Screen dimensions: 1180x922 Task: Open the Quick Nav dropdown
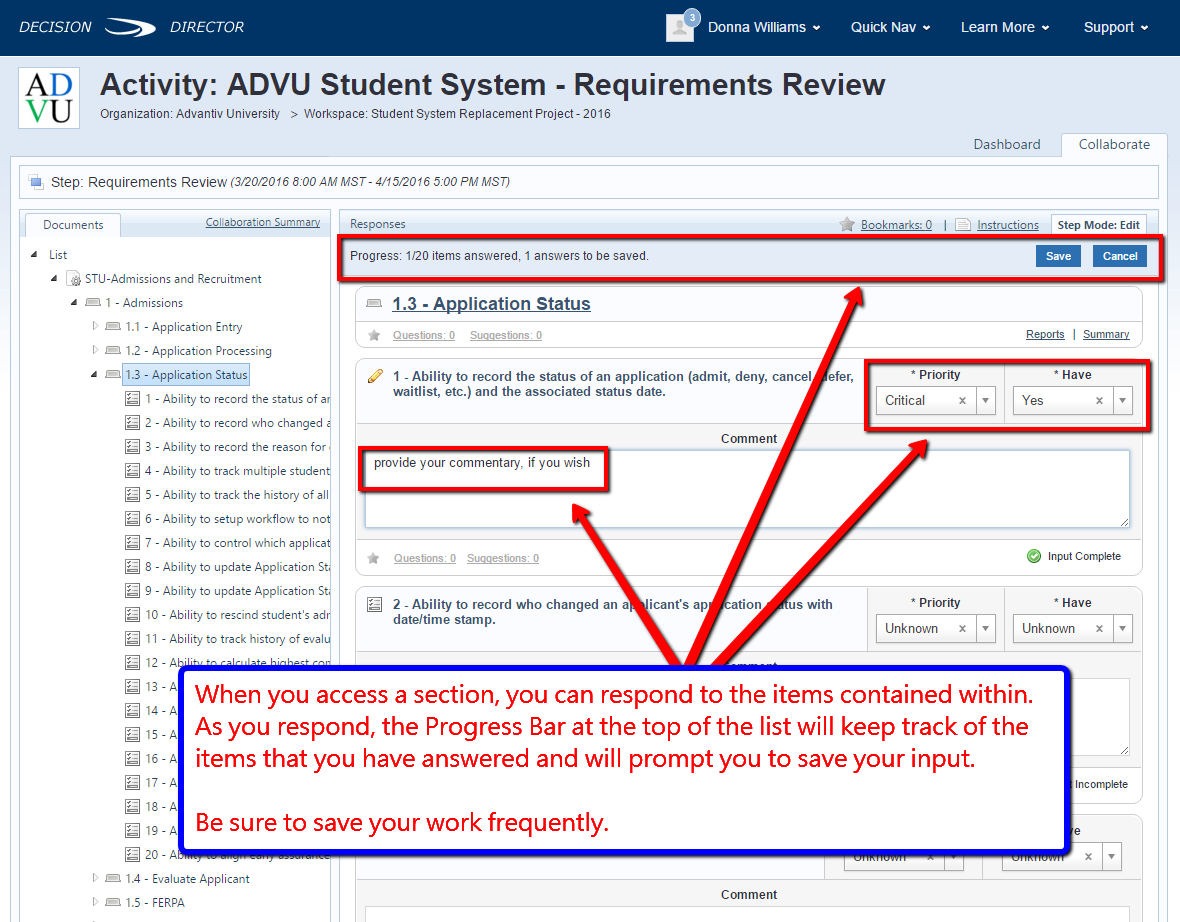point(890,27)
